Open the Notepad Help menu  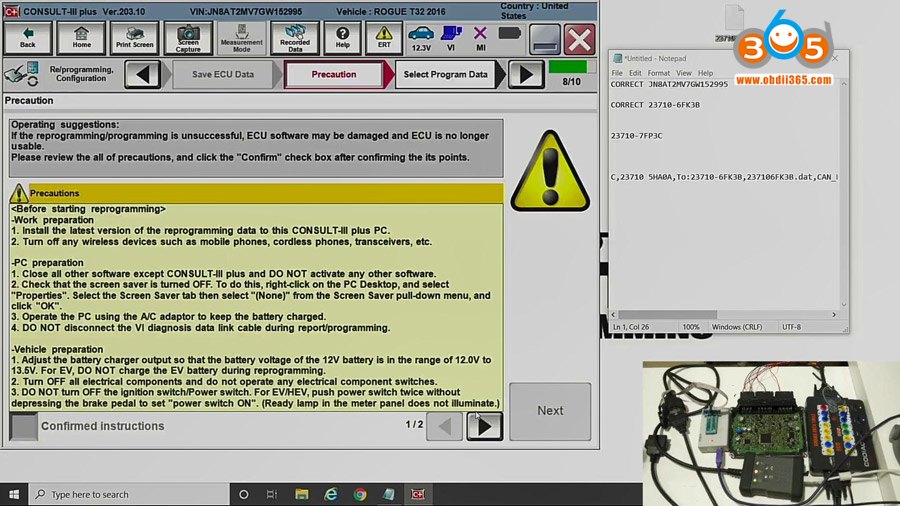705,73
